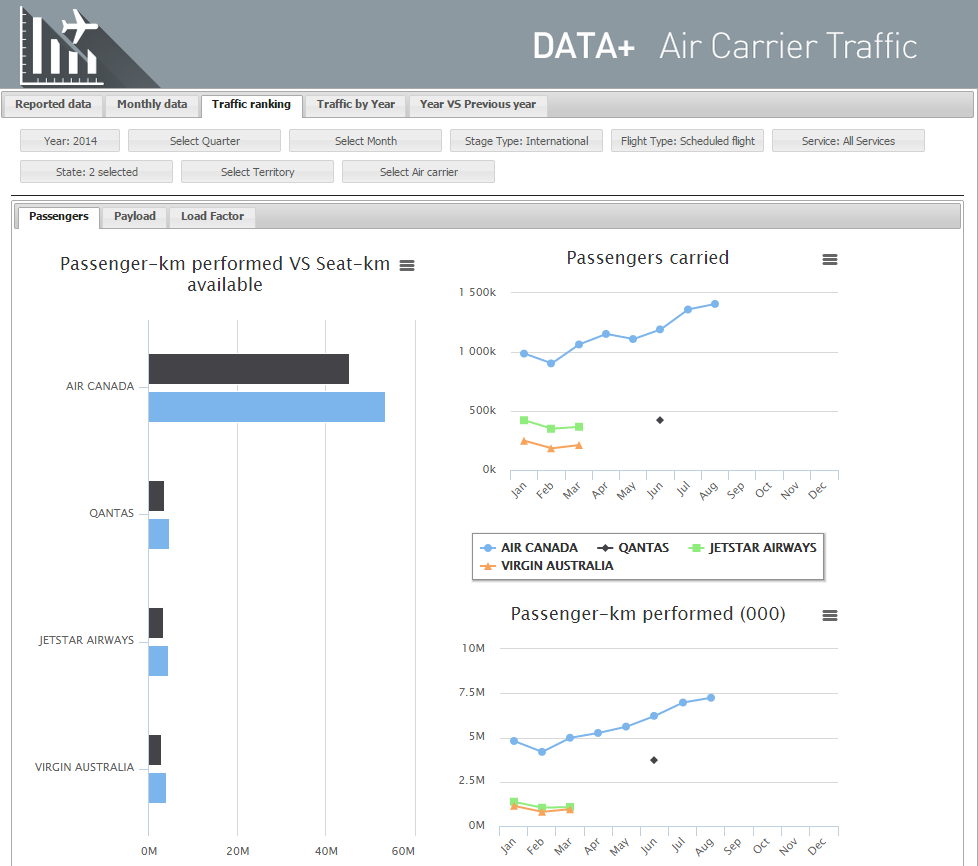The height and width of the screenshot is (866, 978).
Task: Click Virgin Australia's blue seat-km bar
Action: (x=157, y=788)
